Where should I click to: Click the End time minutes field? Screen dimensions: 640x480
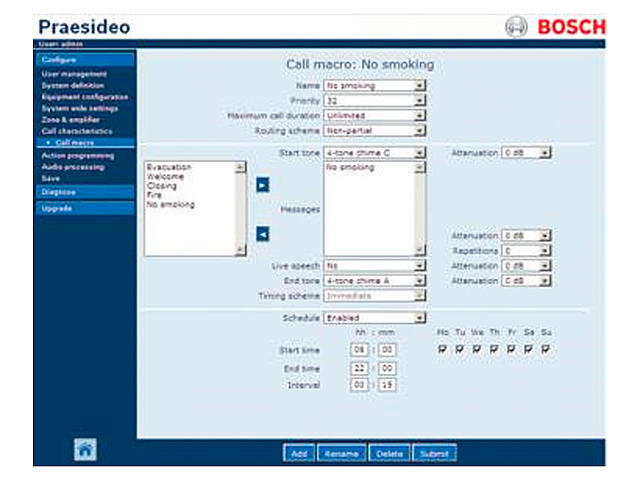(387, 368)
